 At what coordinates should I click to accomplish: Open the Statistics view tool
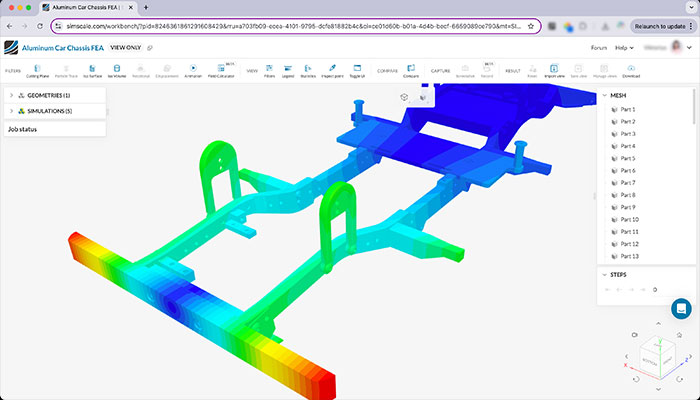[x=308, y=71]
